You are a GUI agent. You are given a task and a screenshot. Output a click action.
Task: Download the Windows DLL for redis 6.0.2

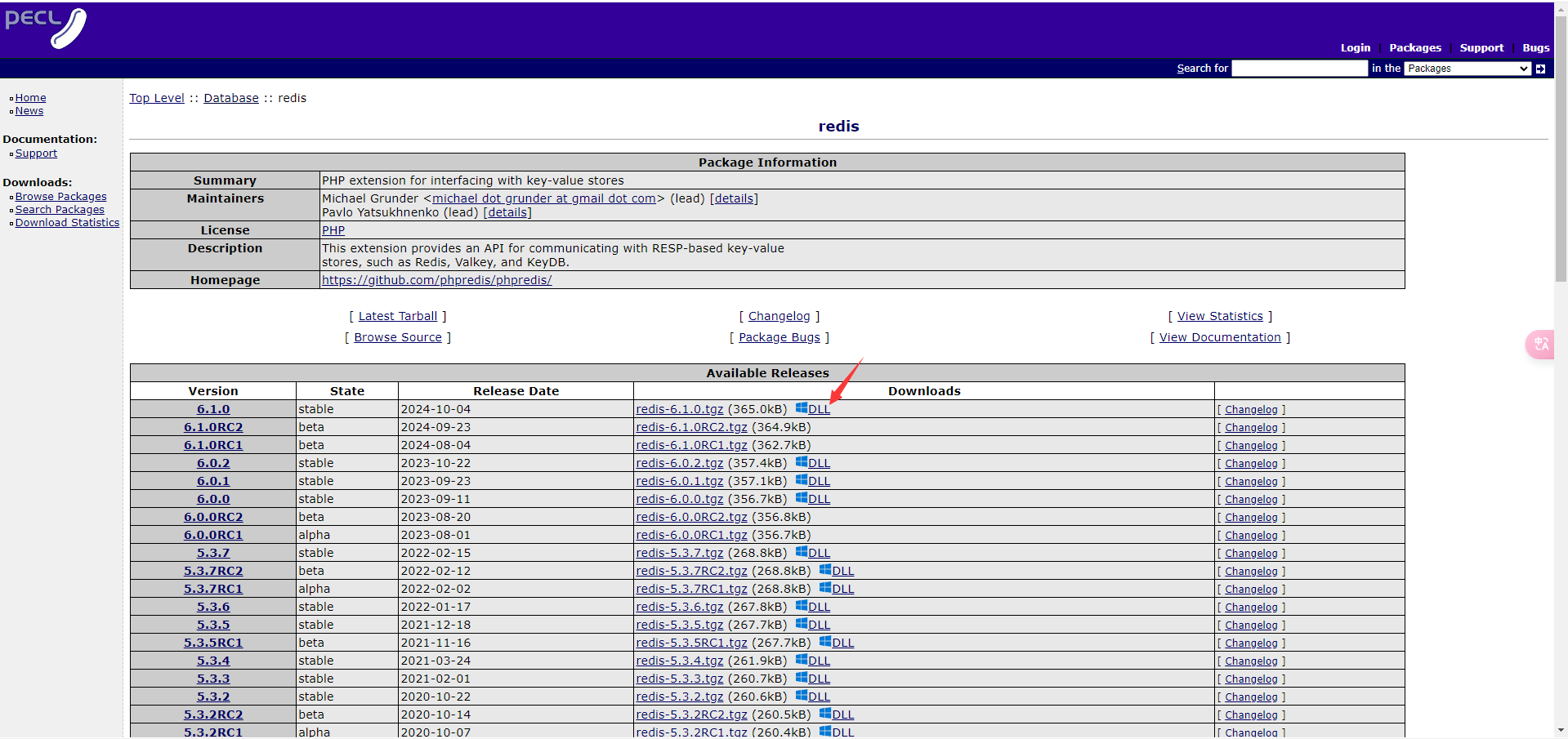point(818,463)
